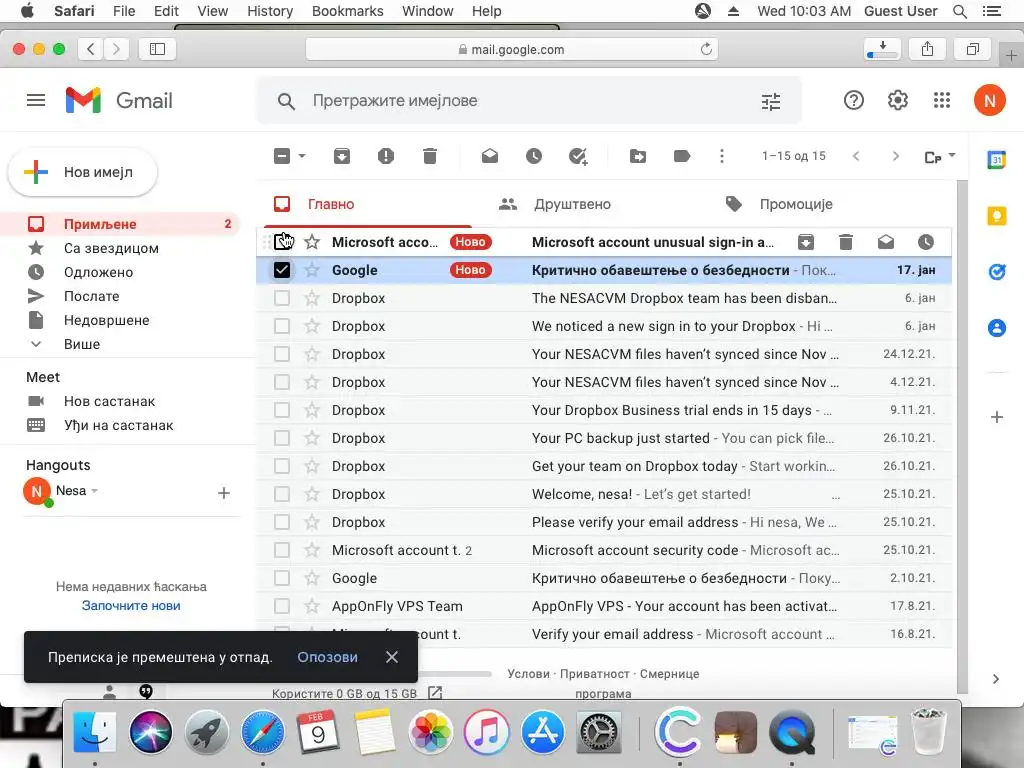
Task: Open Google Calendar side panel icon
Action: click(x=997, y=159)
